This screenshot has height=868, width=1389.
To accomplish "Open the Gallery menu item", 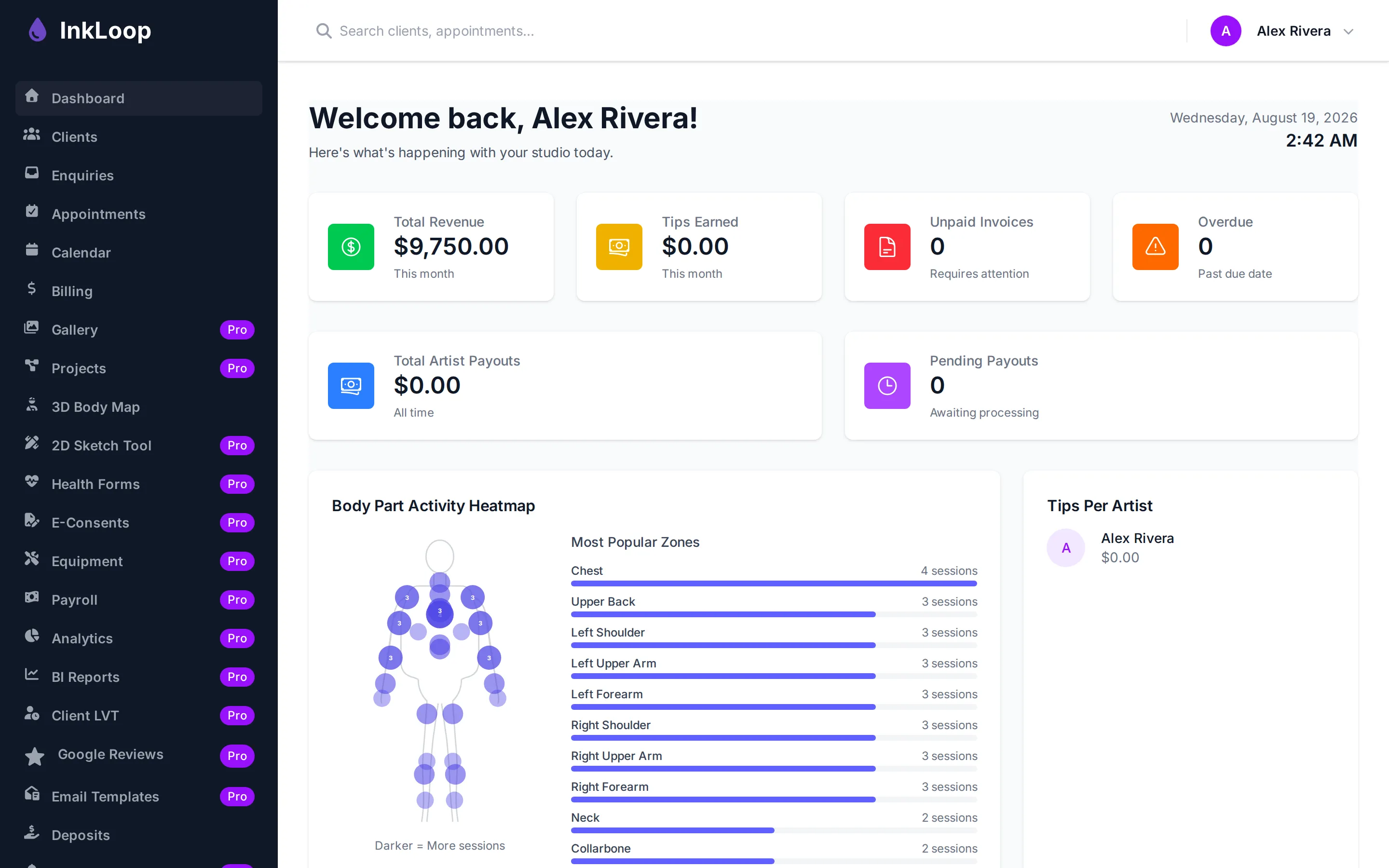I will click(x=139, y=329).
